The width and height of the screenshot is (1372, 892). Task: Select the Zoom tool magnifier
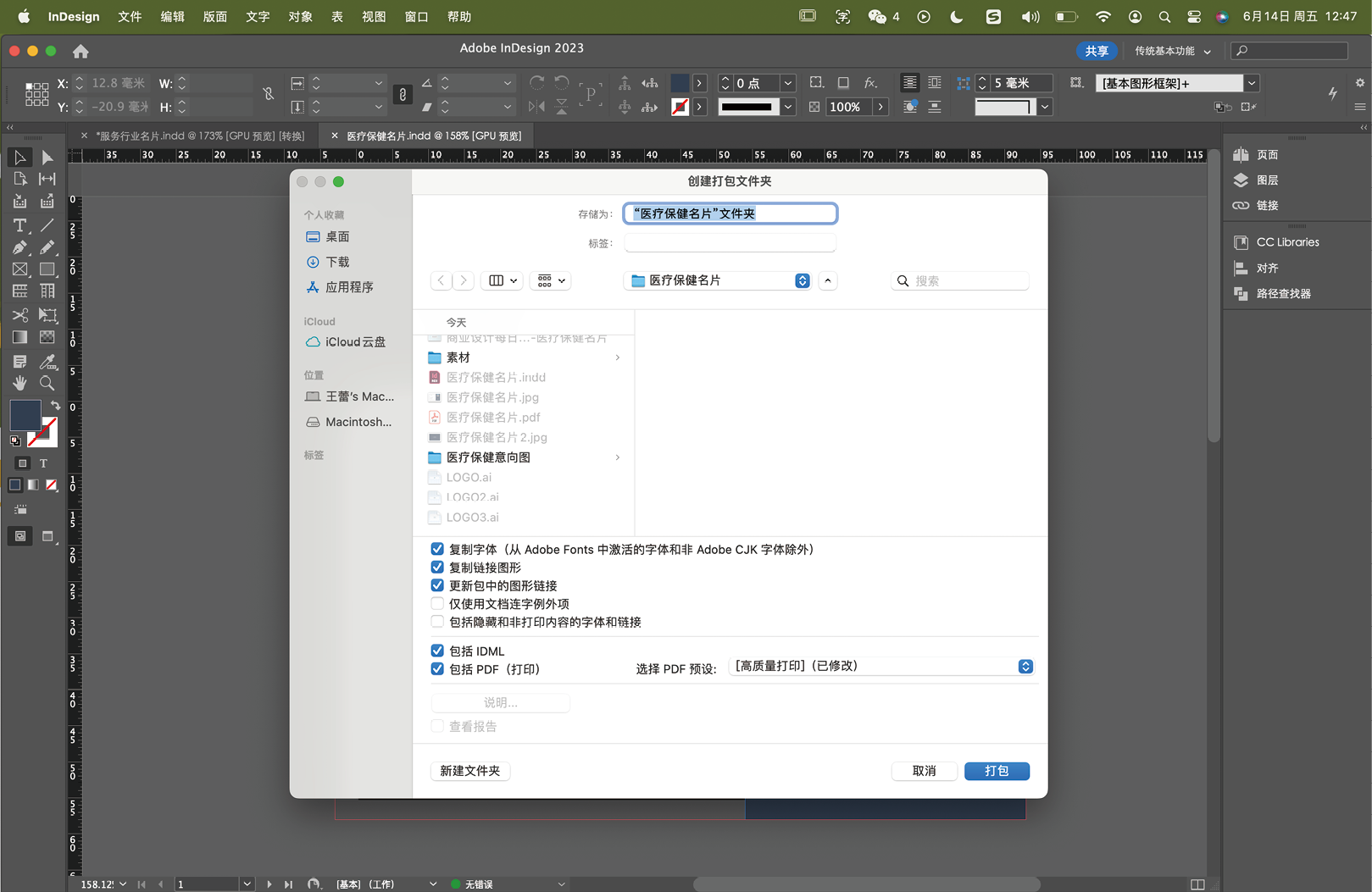(47, 384)
